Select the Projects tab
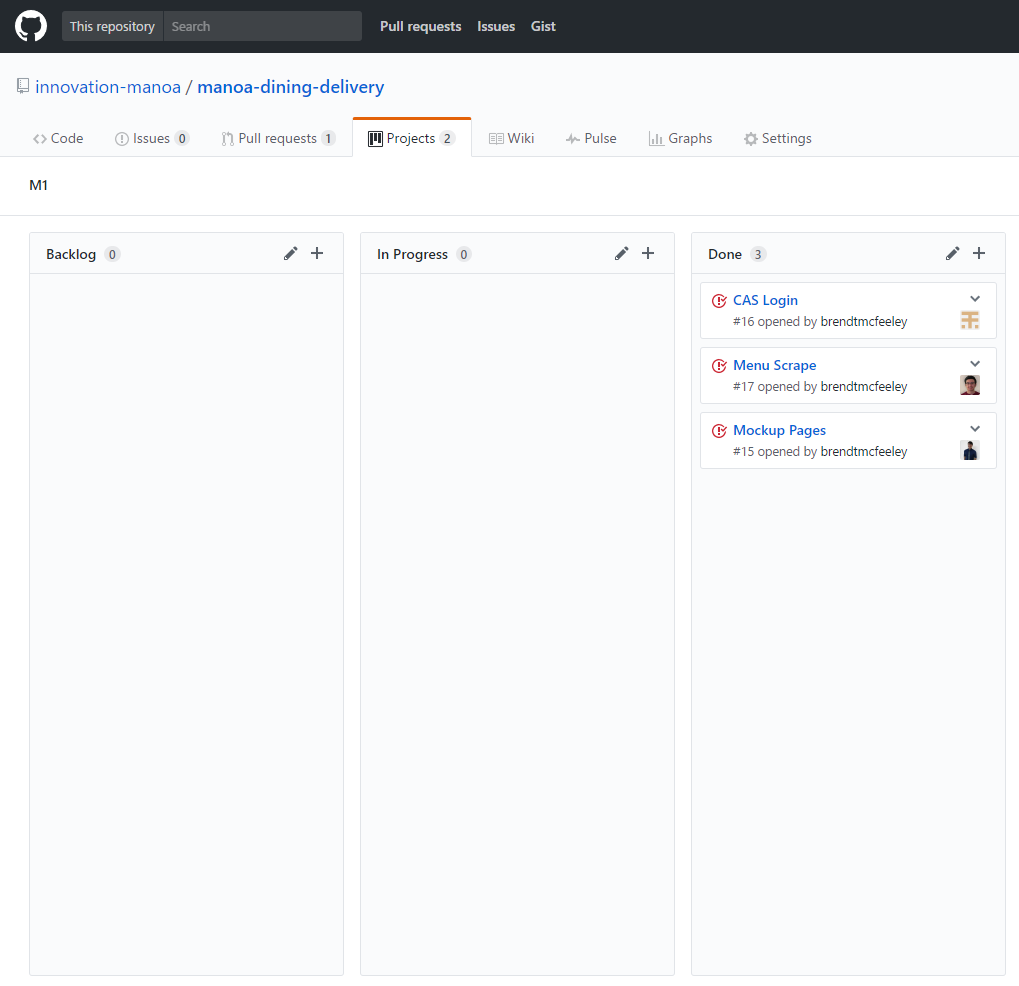The height and width of the screenshot is (986, 1019). tap(411, 138)
